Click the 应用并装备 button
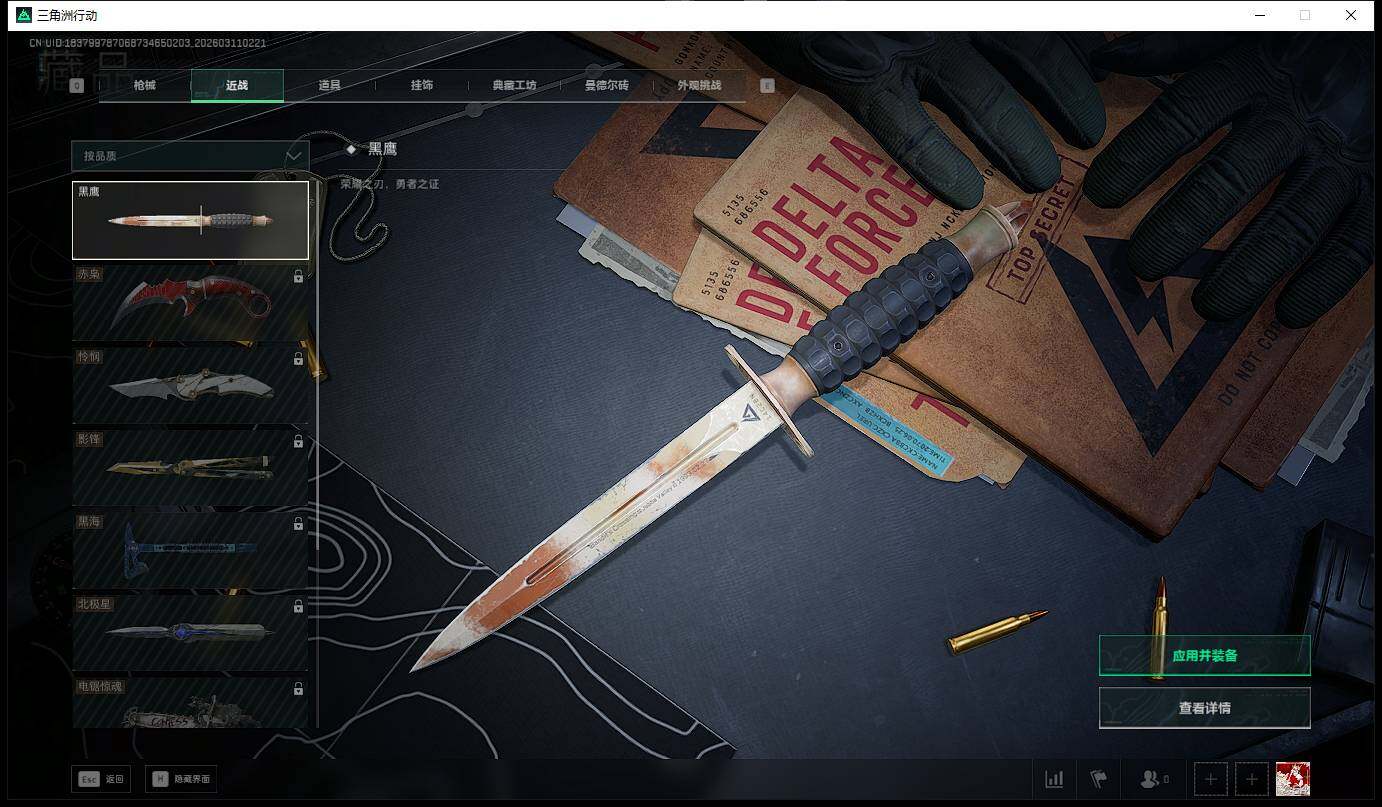The width and height of the screenshot is (1382, 807). (1204, 656)
